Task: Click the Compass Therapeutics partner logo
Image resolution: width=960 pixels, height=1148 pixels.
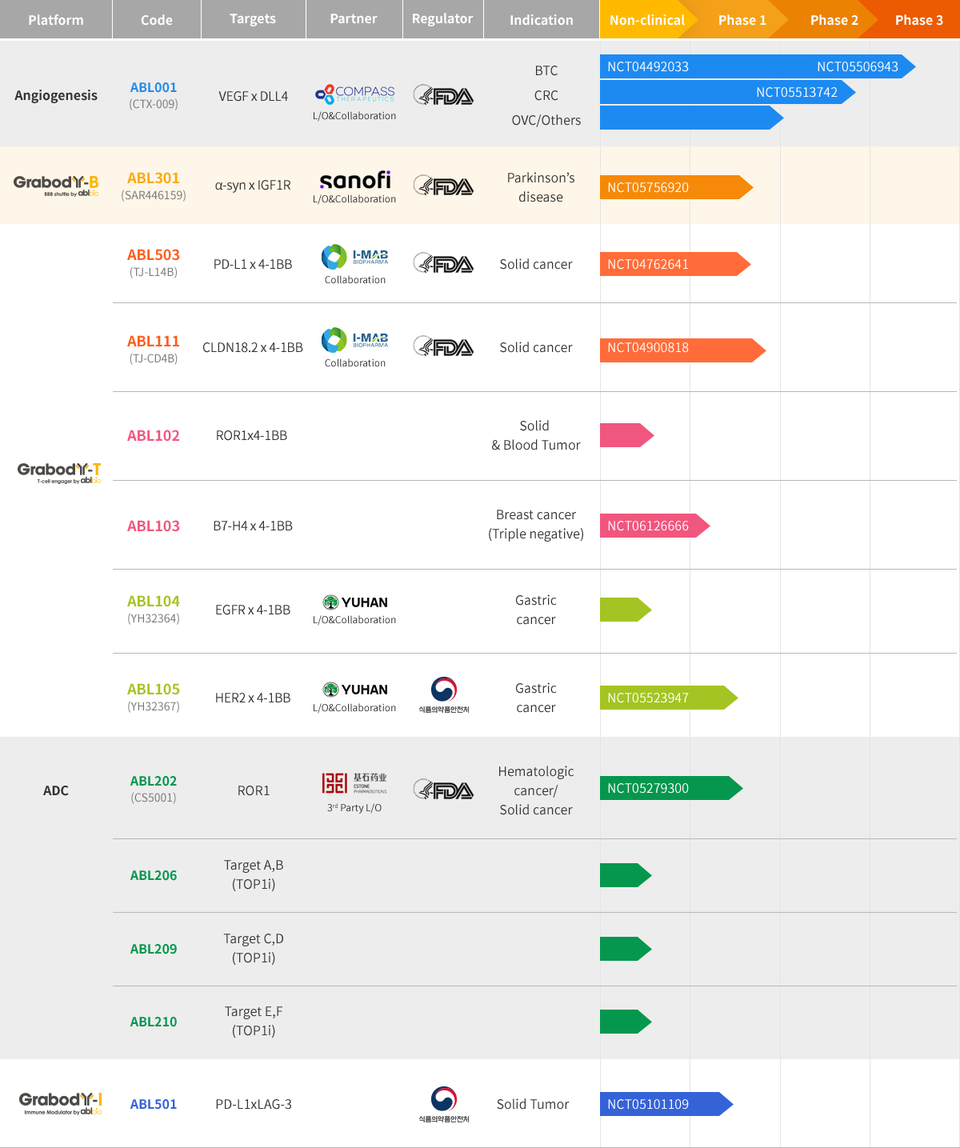Action: coord(354,92)
